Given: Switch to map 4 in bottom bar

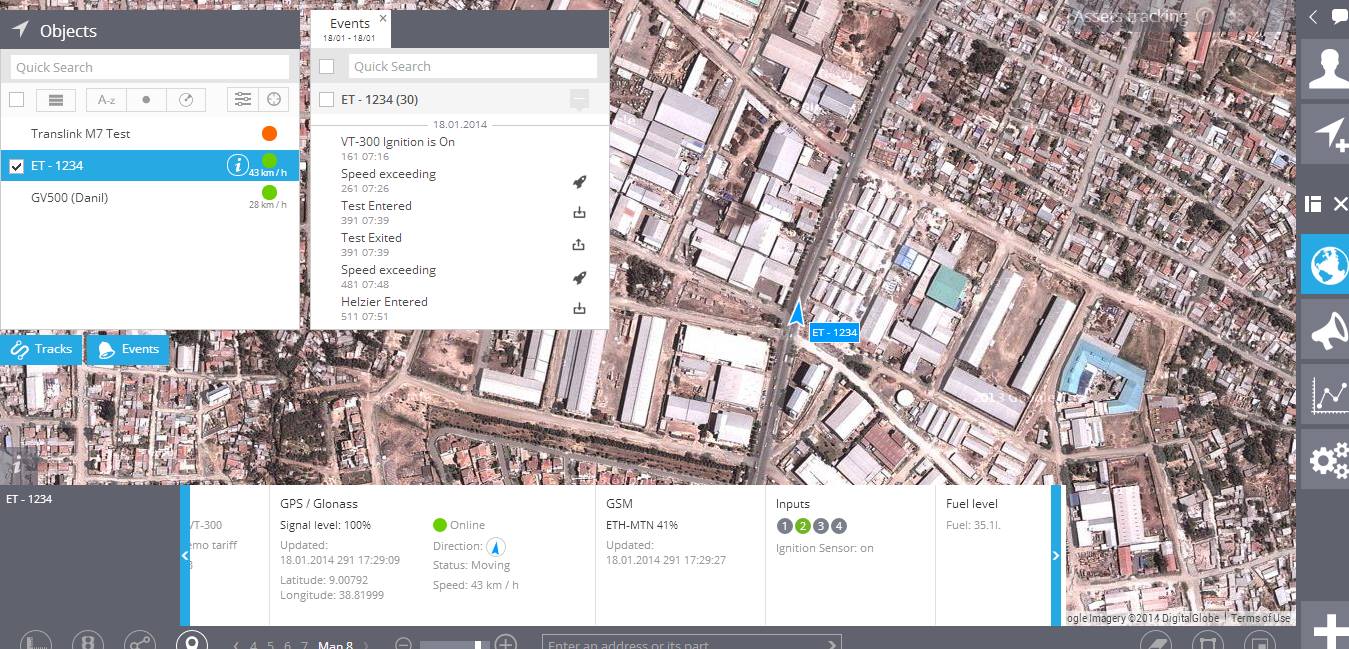Looking at the screenshot, I should (x=254, y=645).
